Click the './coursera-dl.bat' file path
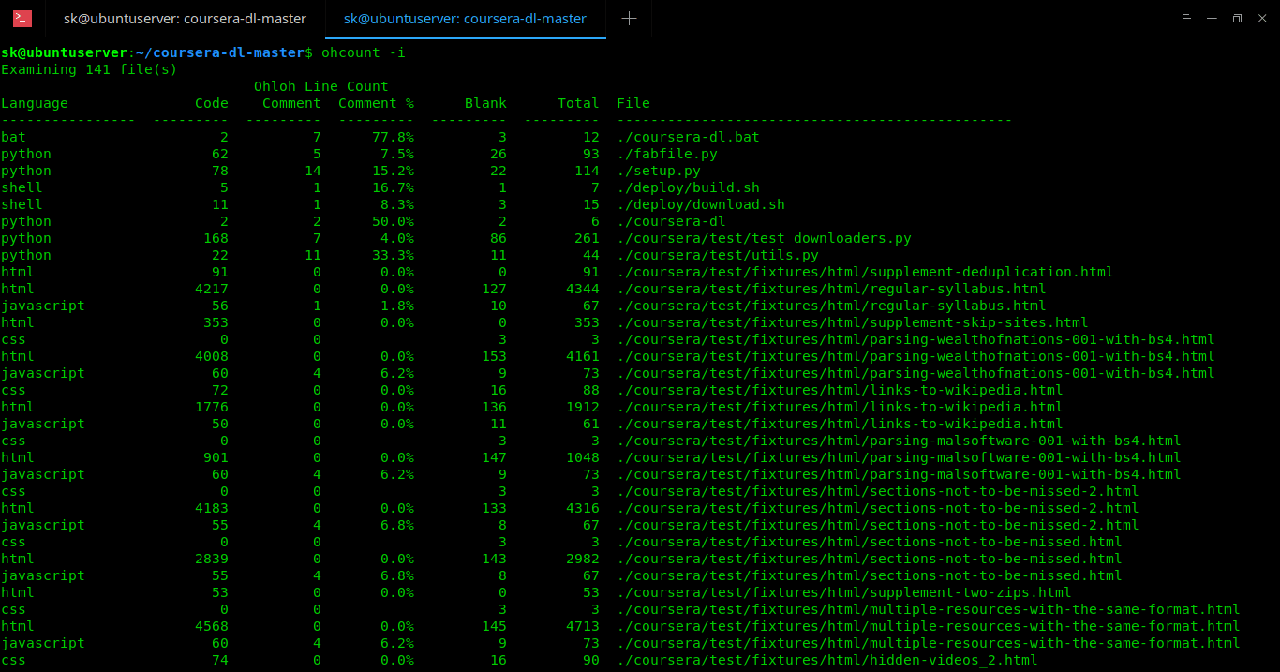Image resolution: width=1280 pixels, height=672 pixels. click(688, 137)
